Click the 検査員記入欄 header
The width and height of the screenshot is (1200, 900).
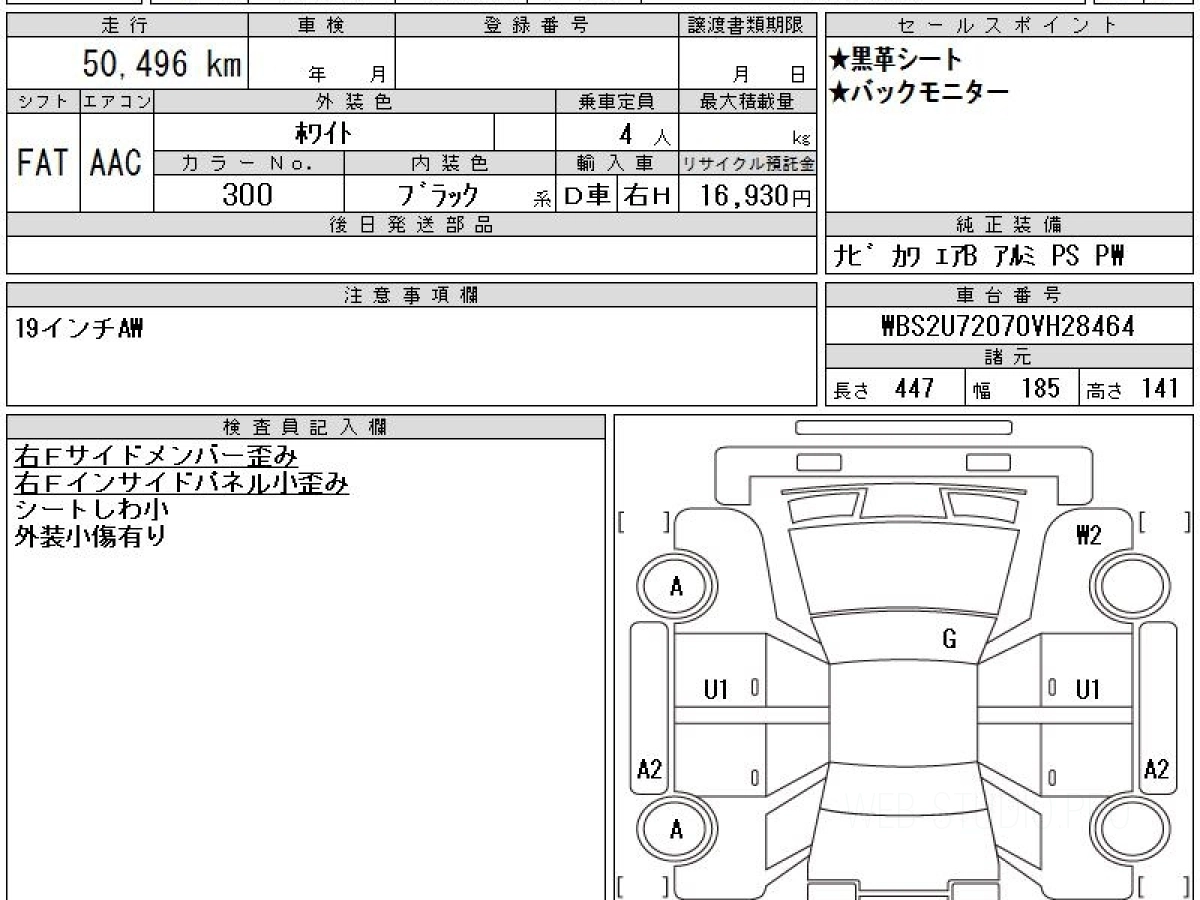click(306, 427)
